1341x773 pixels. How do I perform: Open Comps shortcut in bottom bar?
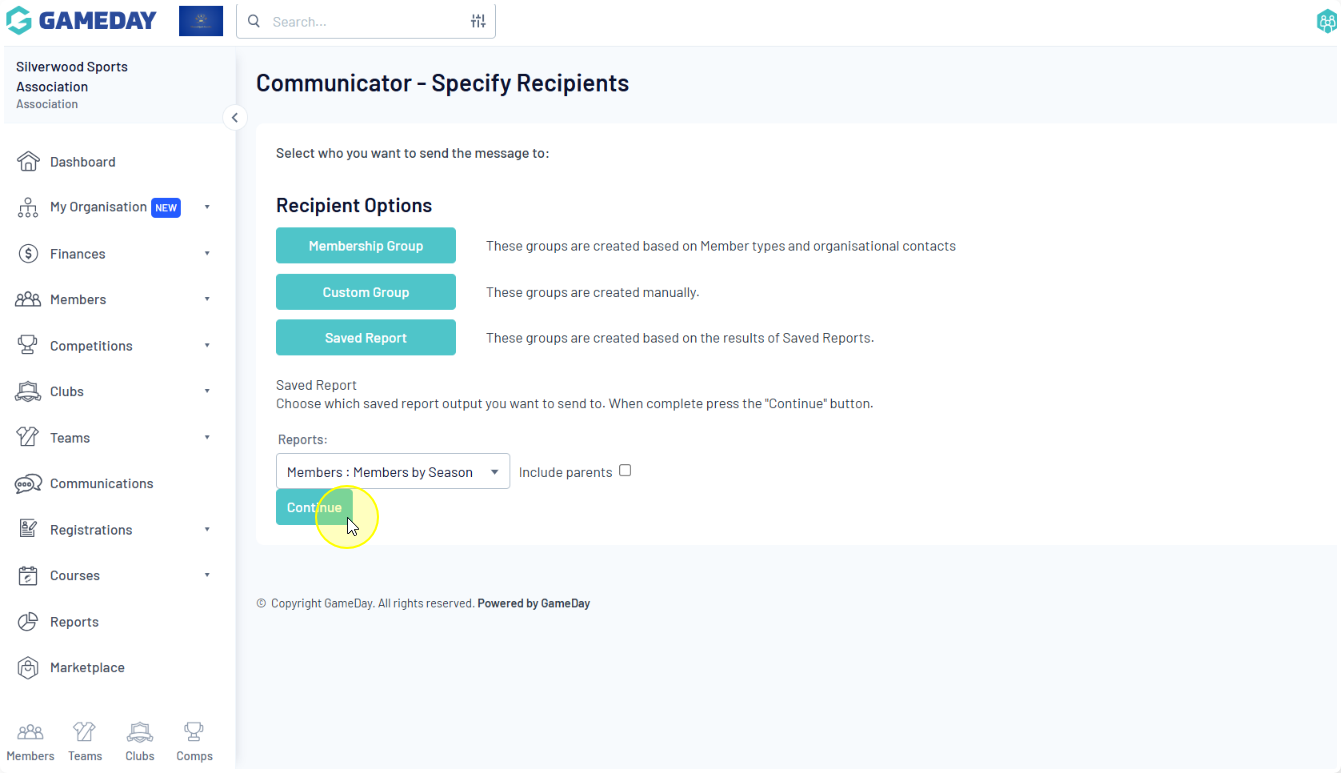click(194, 741)
